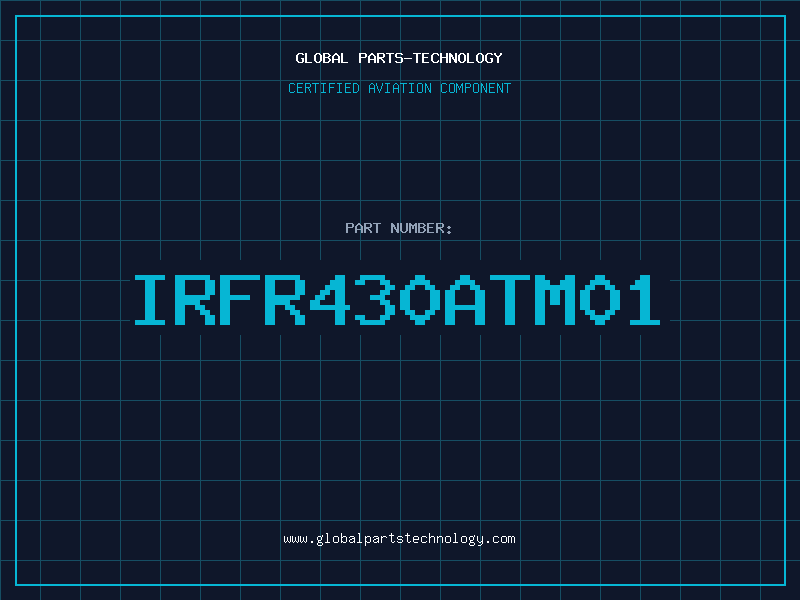Select the letter M in the part number
Screen dimensions: 800x600
(x=552, y=300)
